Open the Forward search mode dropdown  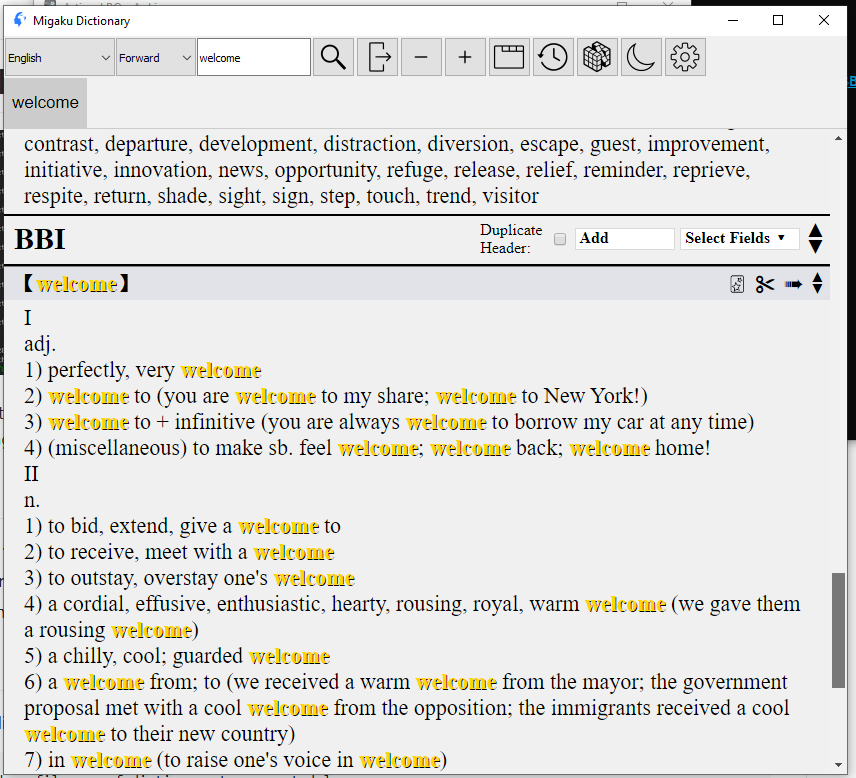(x=156, y=57)
